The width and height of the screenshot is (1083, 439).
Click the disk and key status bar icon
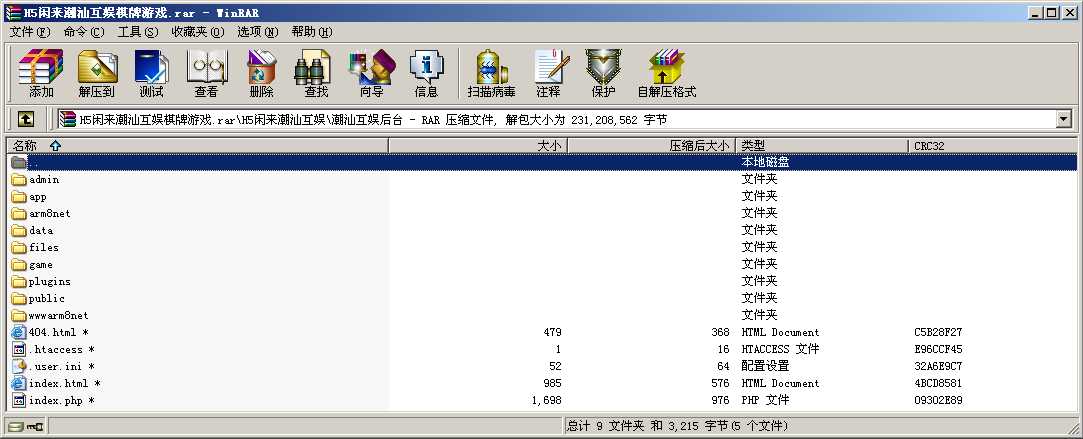[26, 427]
